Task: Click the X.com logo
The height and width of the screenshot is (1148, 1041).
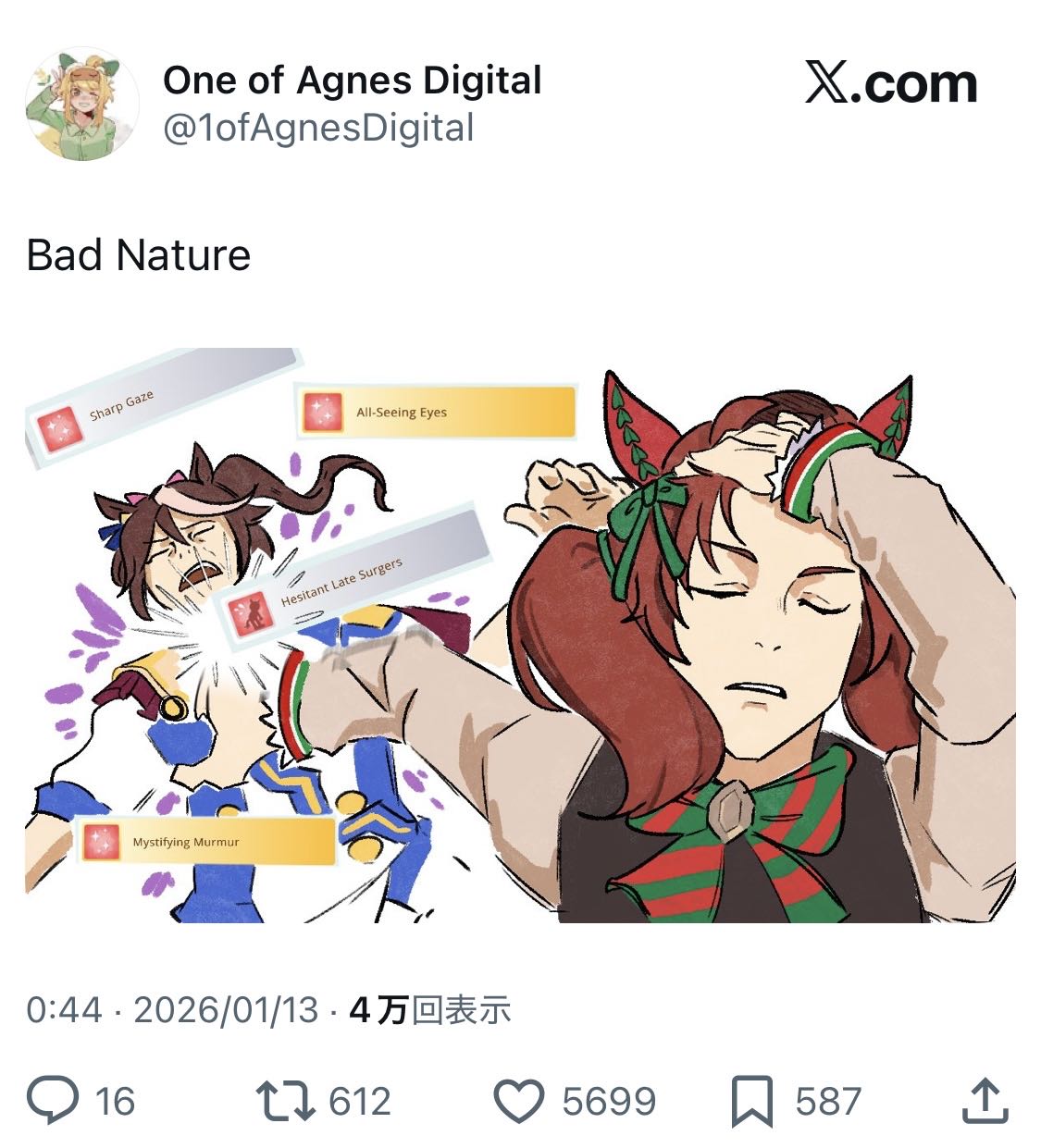Action: [x=891, y=84]
